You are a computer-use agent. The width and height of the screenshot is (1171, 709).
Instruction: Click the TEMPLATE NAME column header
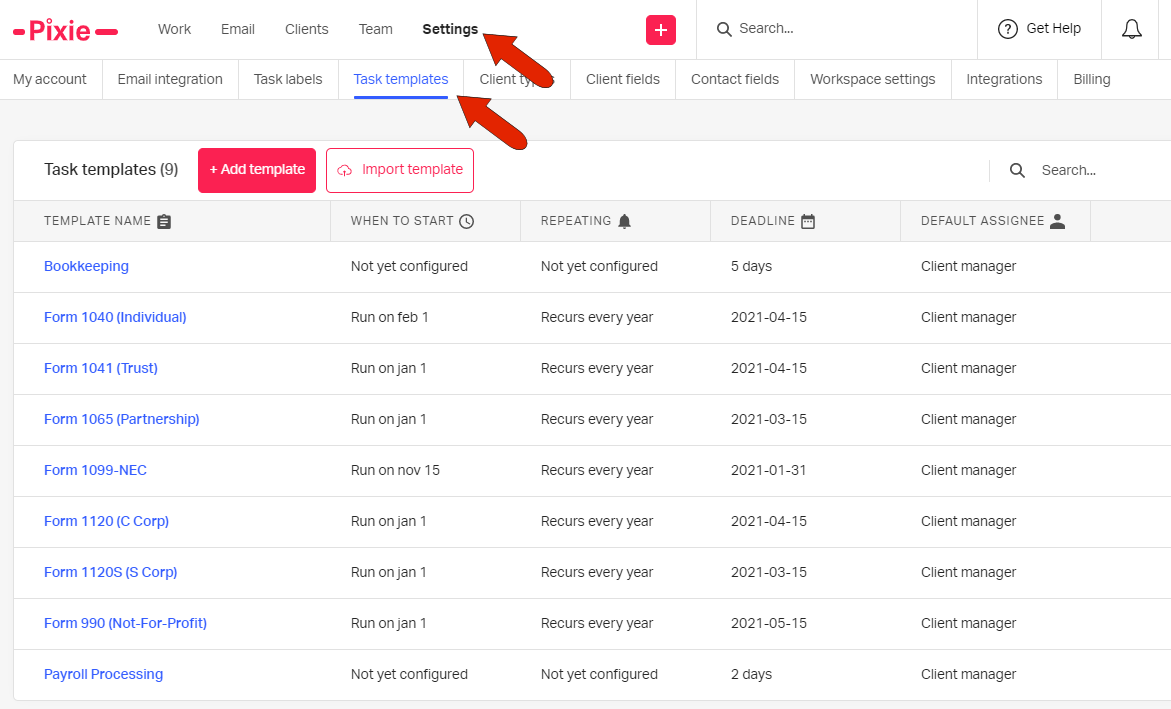(x=97, y=221)
